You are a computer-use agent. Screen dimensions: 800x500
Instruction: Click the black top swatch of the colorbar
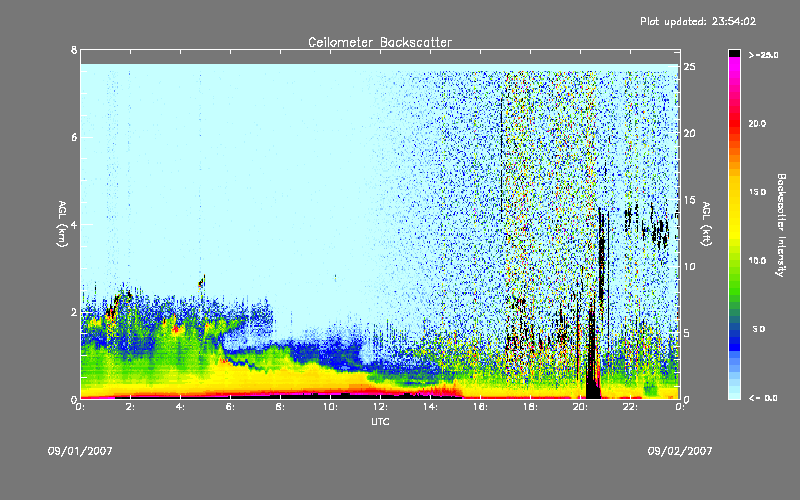click(x=734, y=53)
